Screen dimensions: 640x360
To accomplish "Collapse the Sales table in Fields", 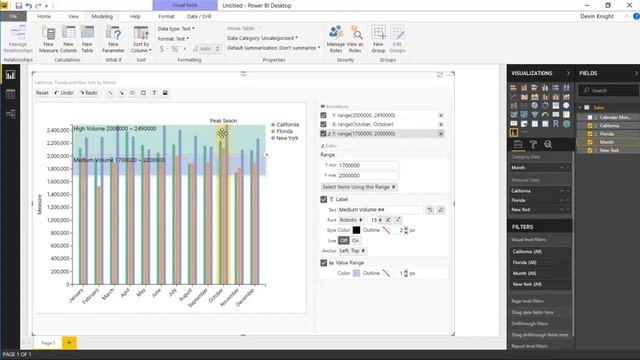I will tap(580, 108).
